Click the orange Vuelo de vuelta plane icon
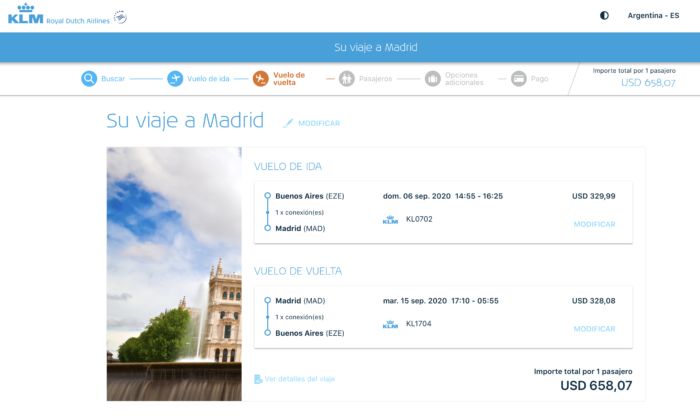The height and width of the screenshot is (417, 700). [x=261, y=79]
